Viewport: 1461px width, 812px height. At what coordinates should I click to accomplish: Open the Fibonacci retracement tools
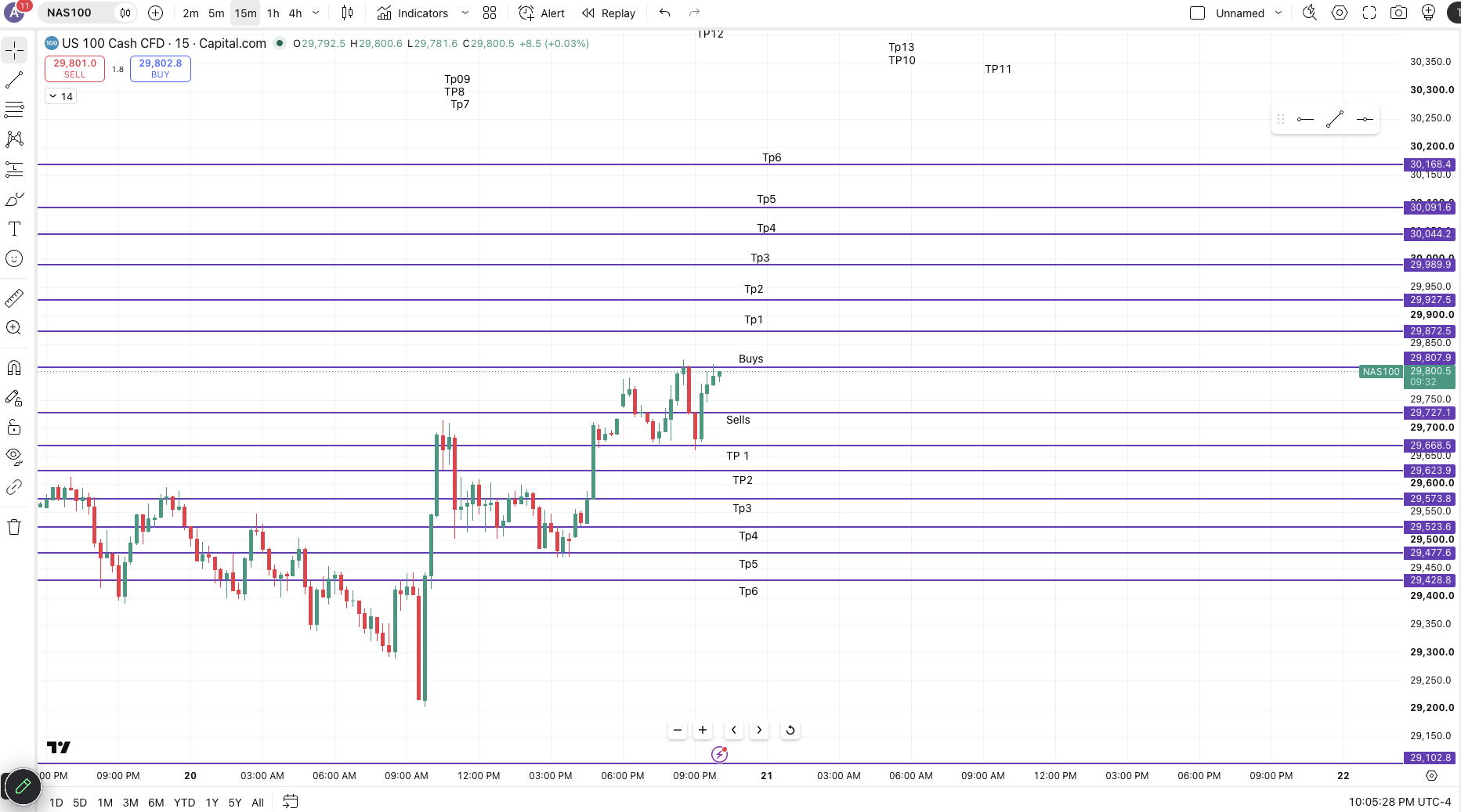click(x=14, y=110)
